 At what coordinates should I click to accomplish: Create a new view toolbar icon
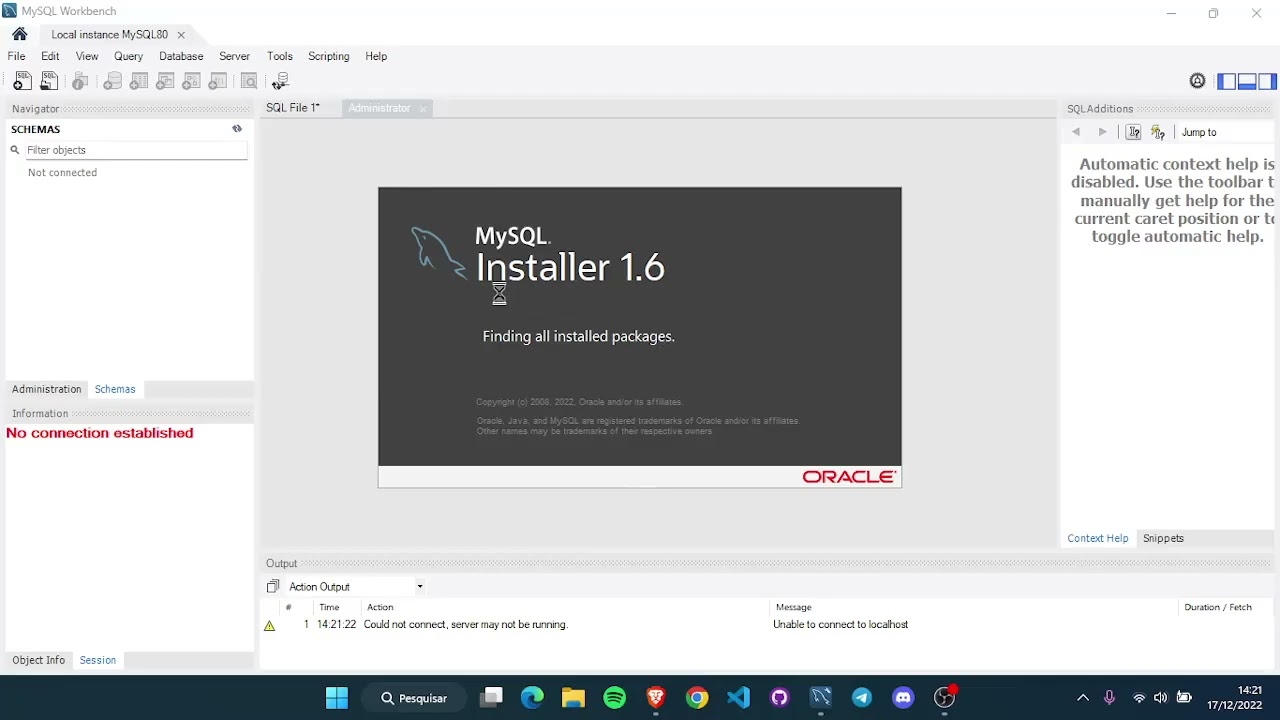165,81
